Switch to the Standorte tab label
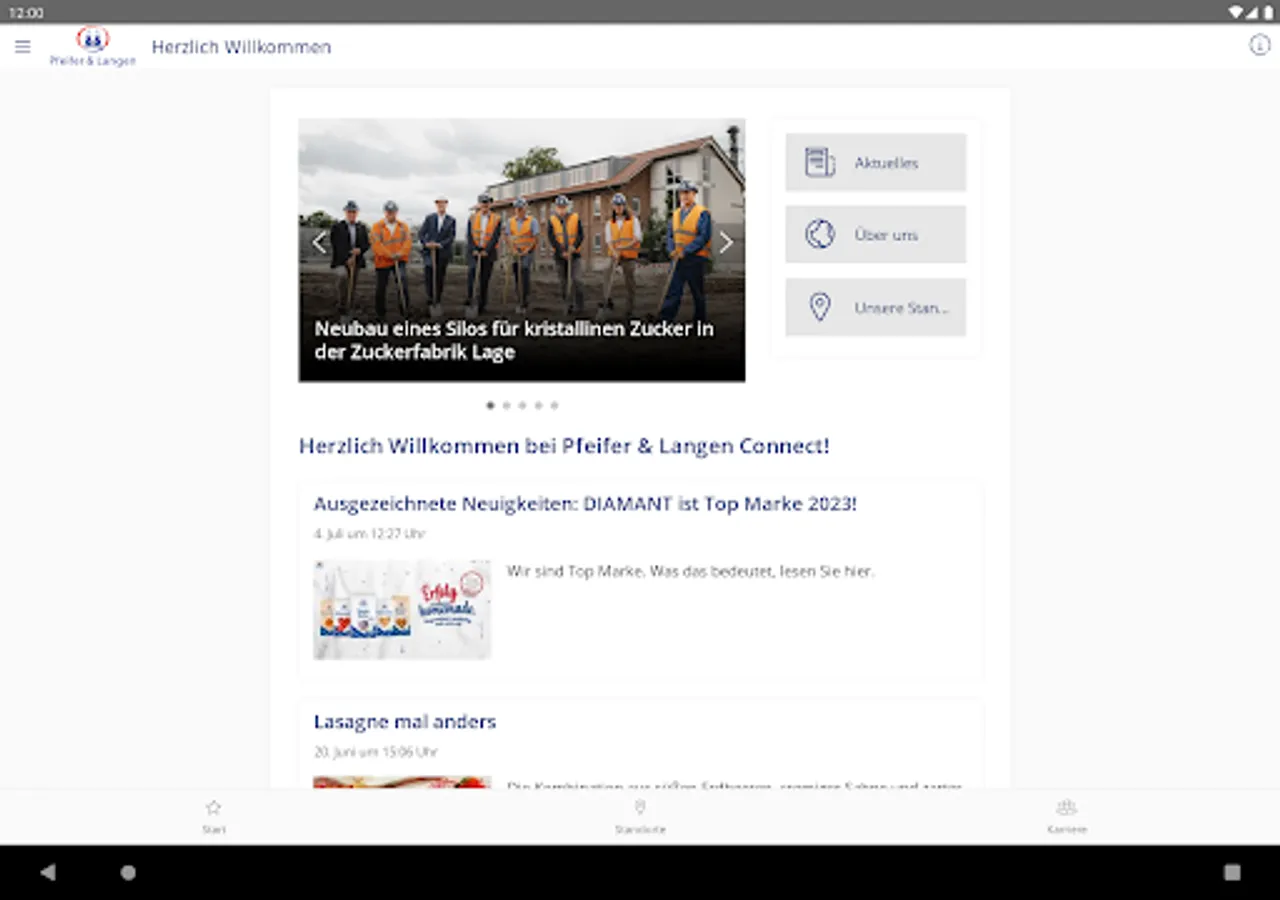The image size is (1280, 900). pyautogui.click(x=640, y=829)
